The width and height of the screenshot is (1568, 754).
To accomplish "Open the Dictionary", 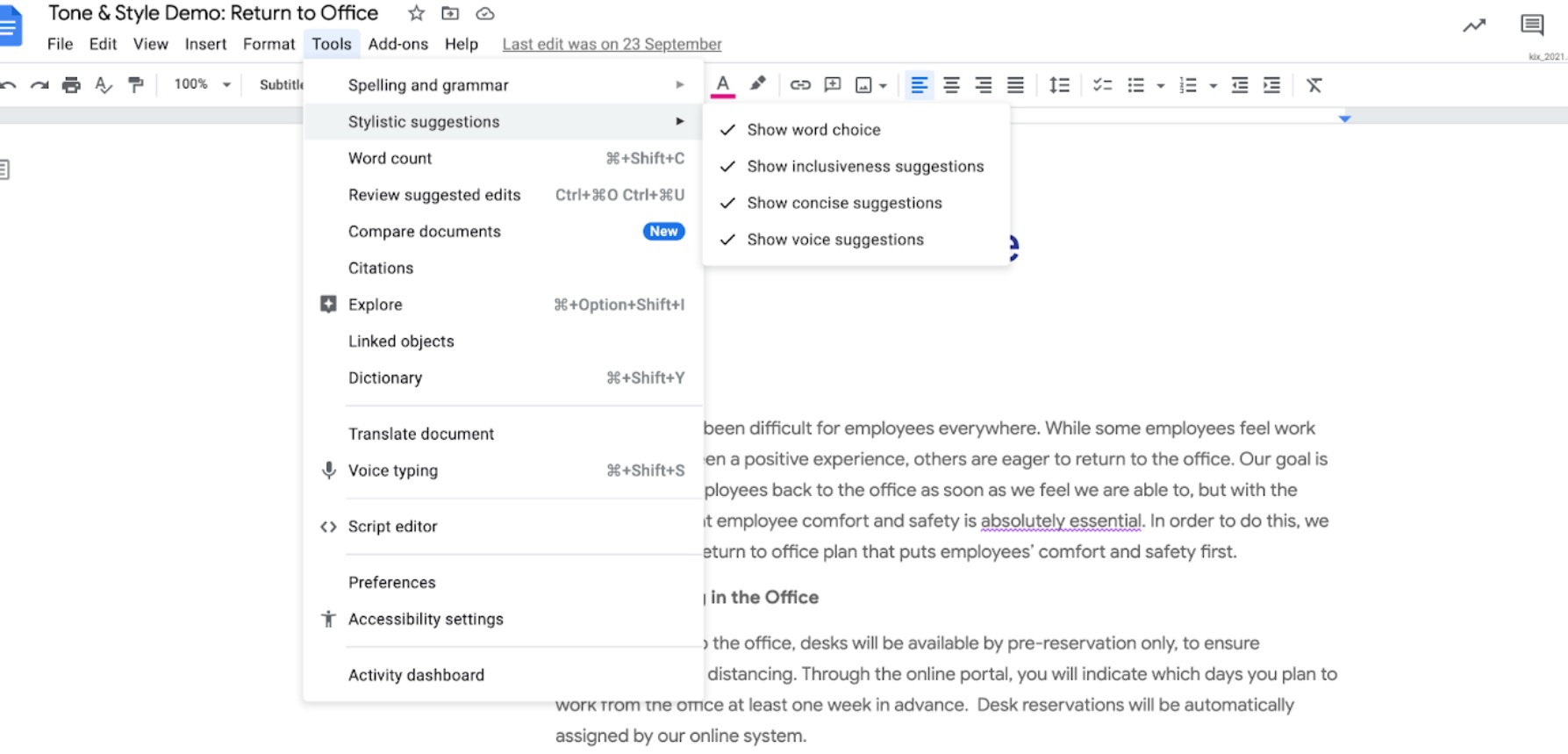I will [503, 378].
